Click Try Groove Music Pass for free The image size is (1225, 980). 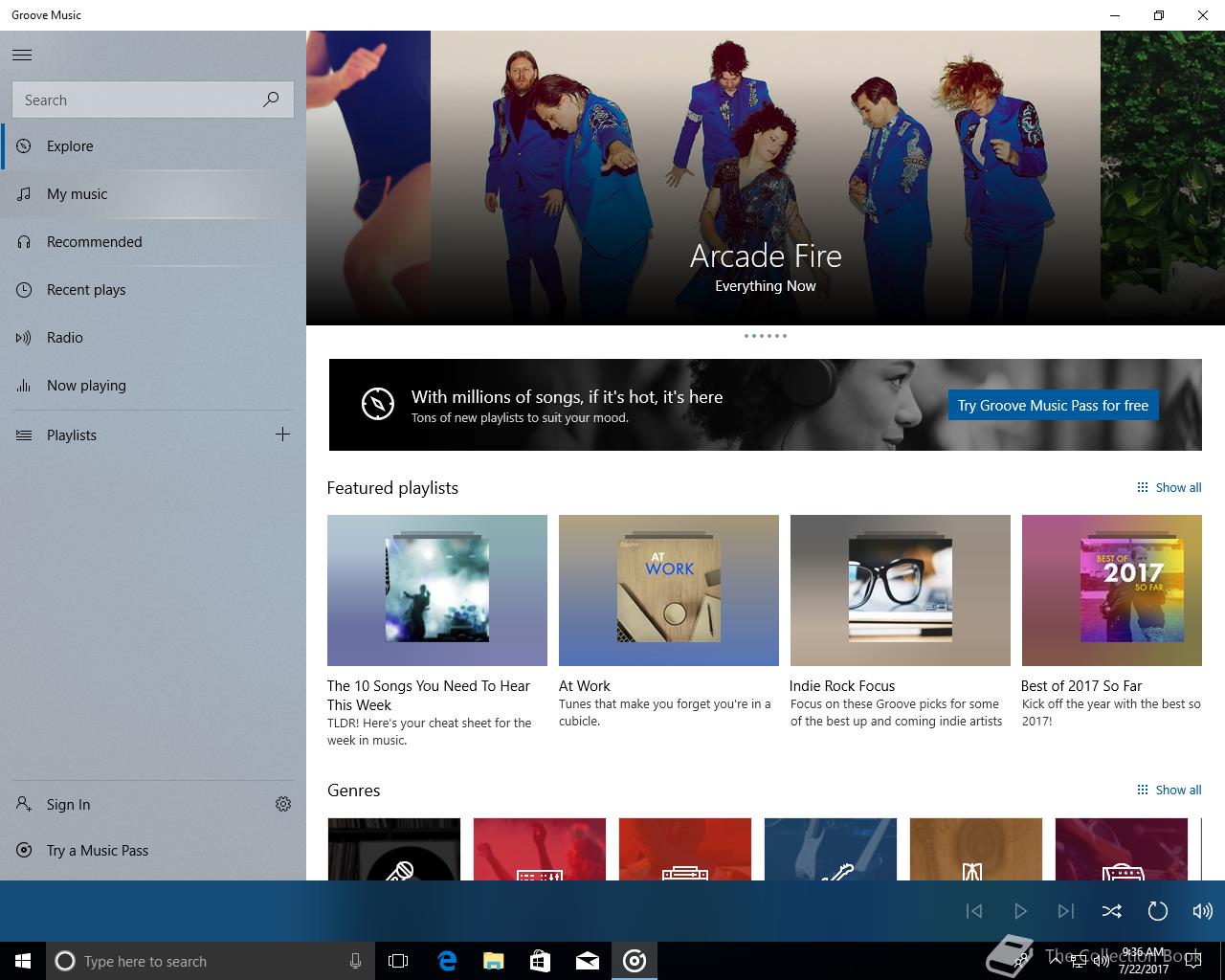coord(1053,405)
